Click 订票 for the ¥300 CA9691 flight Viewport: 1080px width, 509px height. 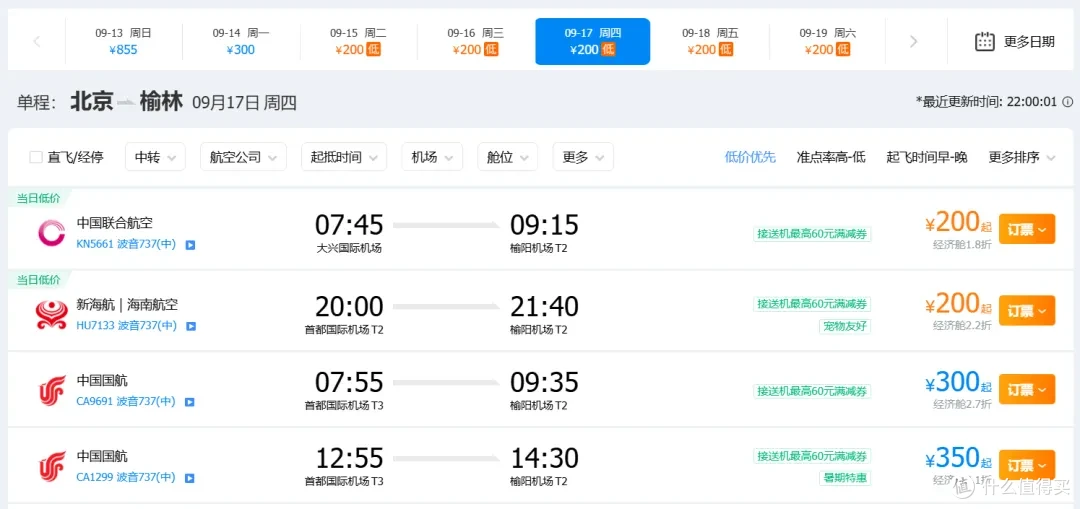coord(1027,389)
